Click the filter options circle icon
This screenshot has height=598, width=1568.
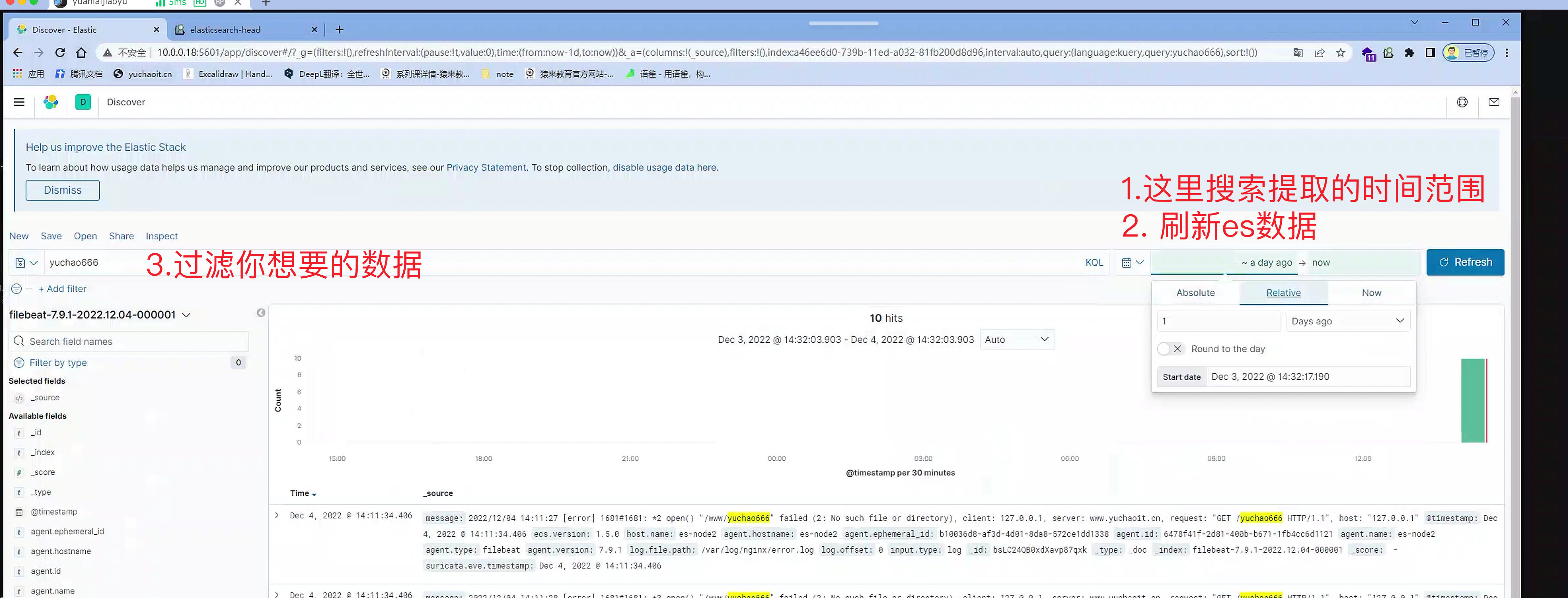pyautogui.click(x=16, y=289)
